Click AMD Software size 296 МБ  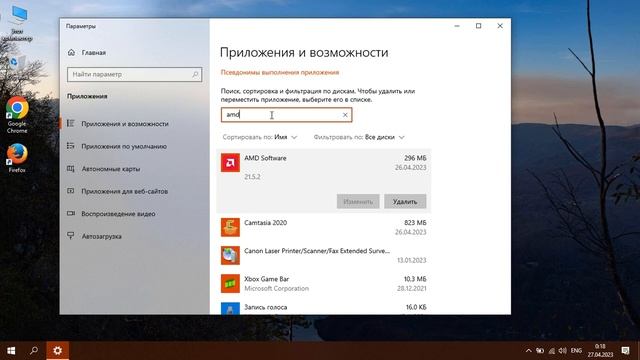[x=415, y=158]
